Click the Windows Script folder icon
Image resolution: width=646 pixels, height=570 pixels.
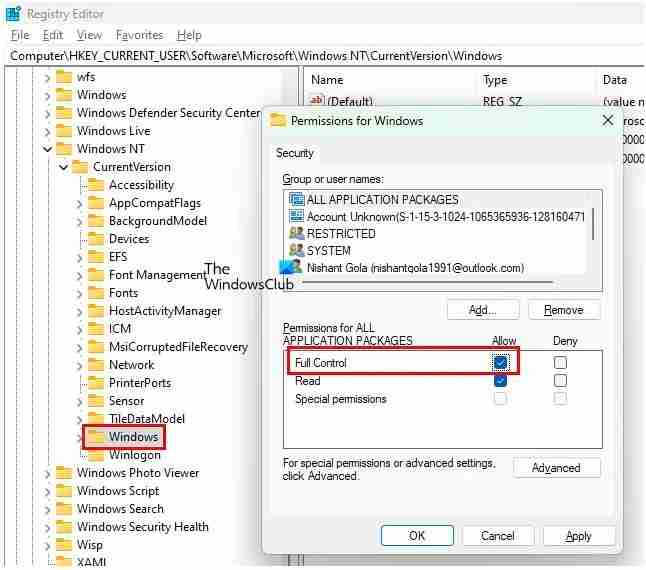point(64,491)
